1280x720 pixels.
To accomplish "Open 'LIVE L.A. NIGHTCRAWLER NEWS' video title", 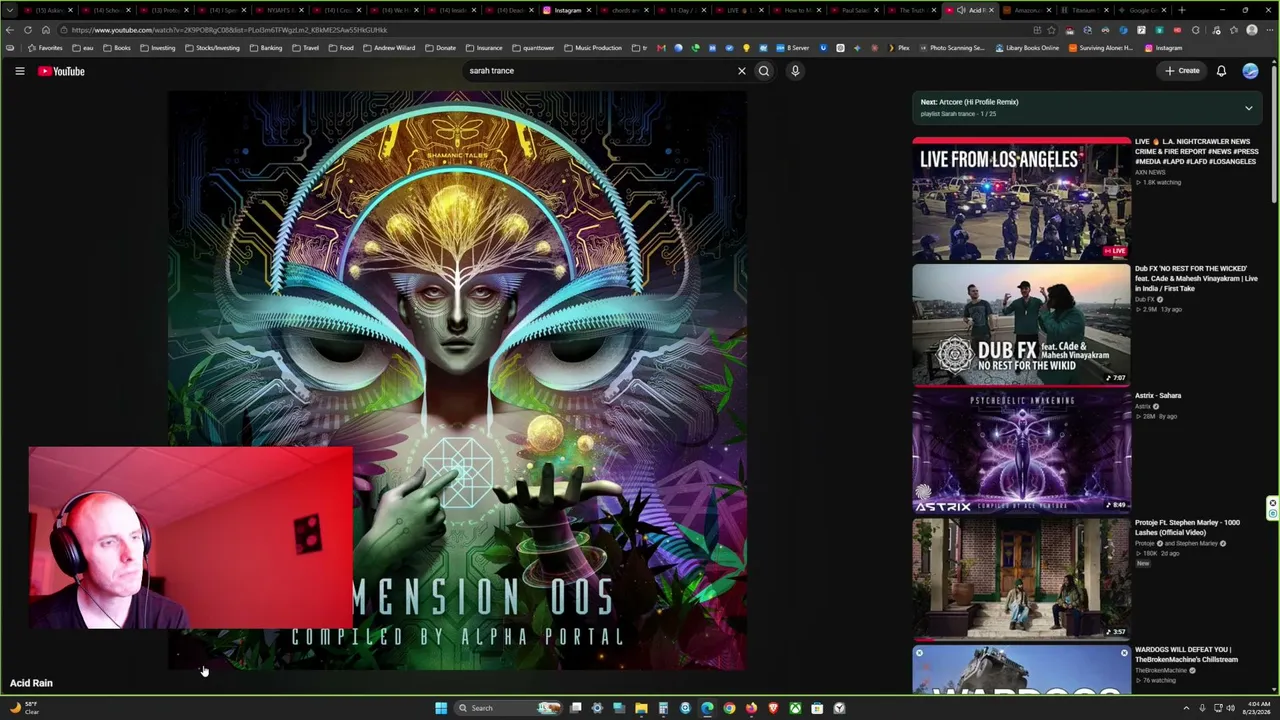I will (x=1196, y=152).
